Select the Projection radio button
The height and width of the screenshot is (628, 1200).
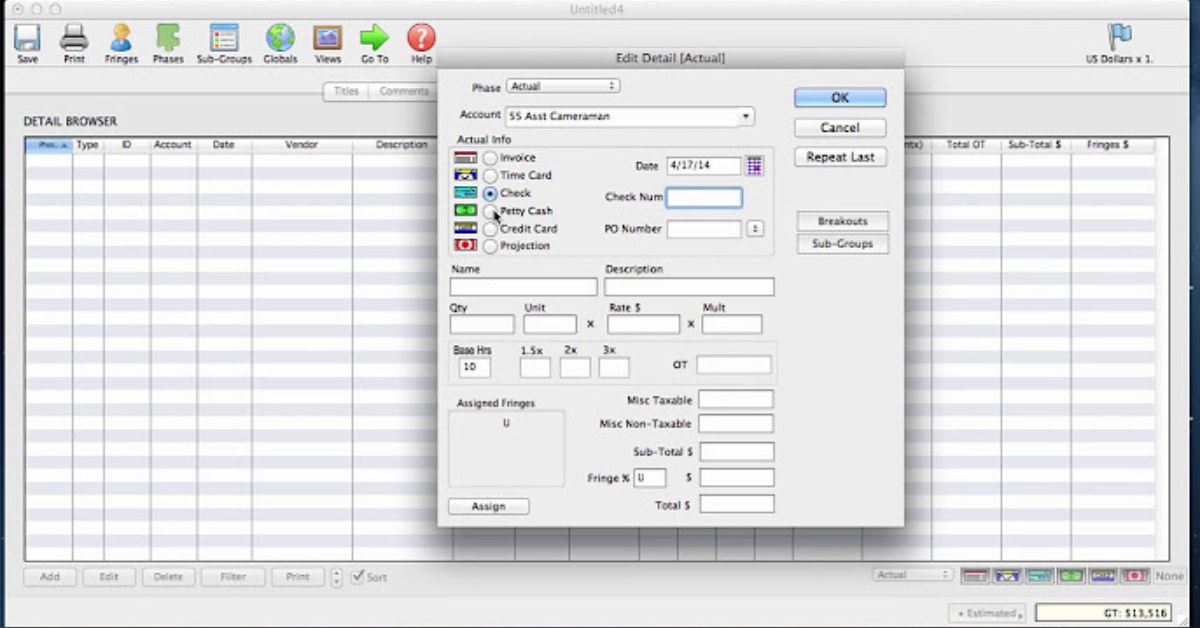490,246
